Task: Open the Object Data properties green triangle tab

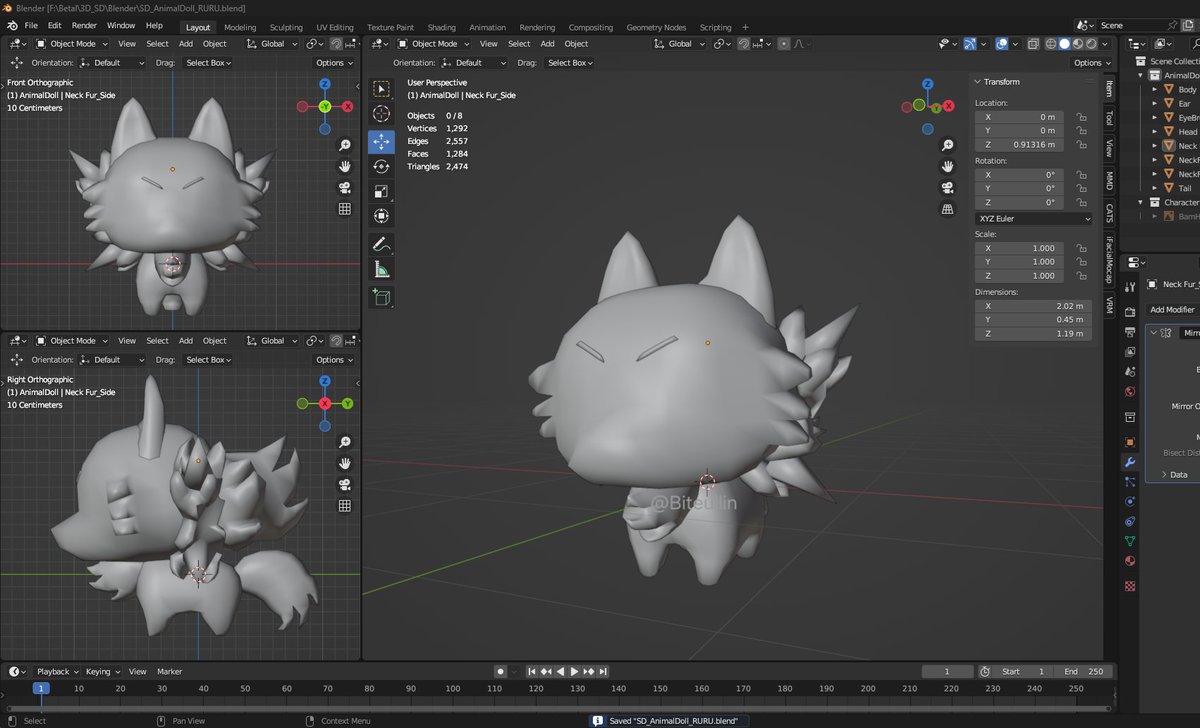Action: pyautogui.click(x=1130, y=541)
